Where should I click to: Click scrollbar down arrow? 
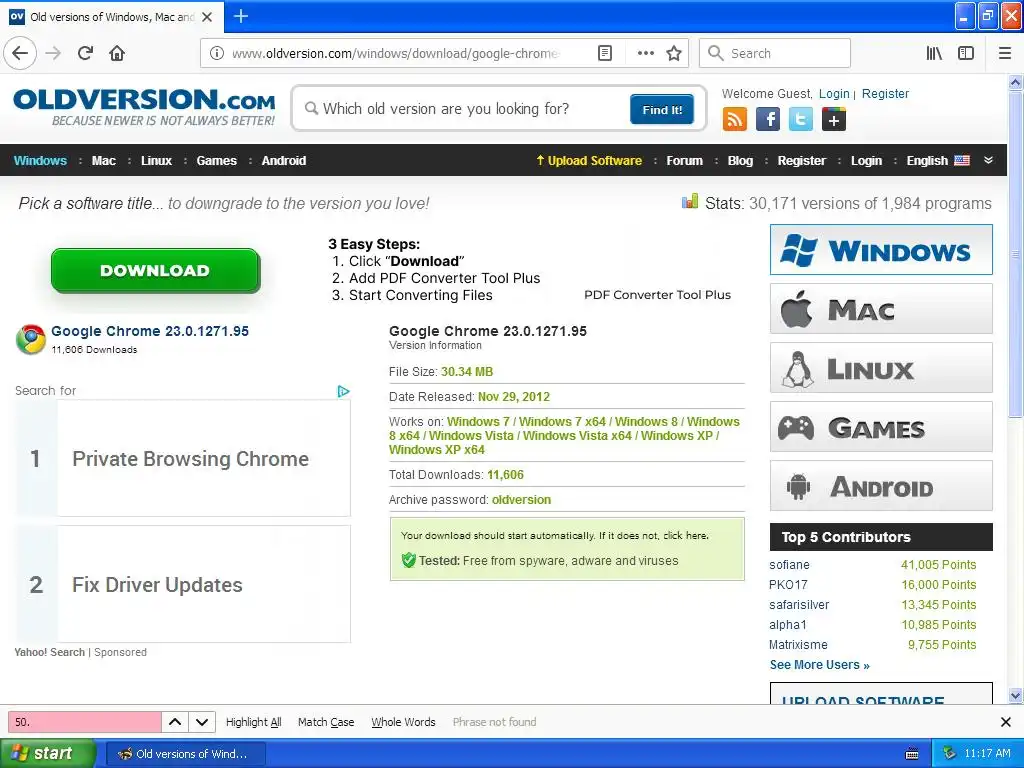[x=1015, y=696]
